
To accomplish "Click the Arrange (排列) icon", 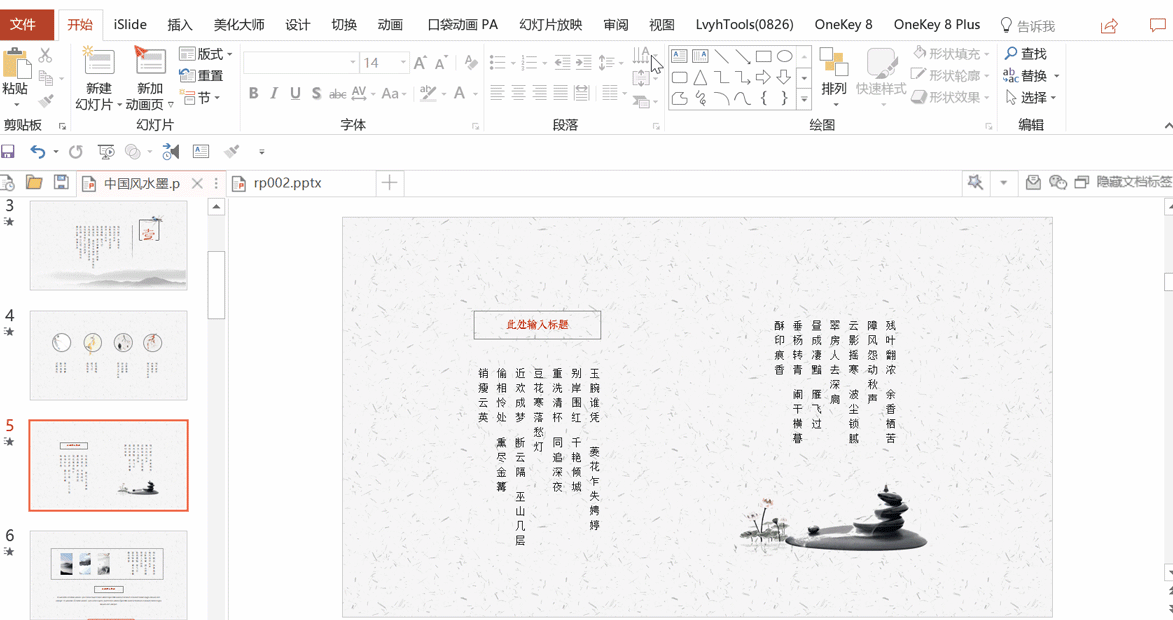I will [x=833, y=63].
